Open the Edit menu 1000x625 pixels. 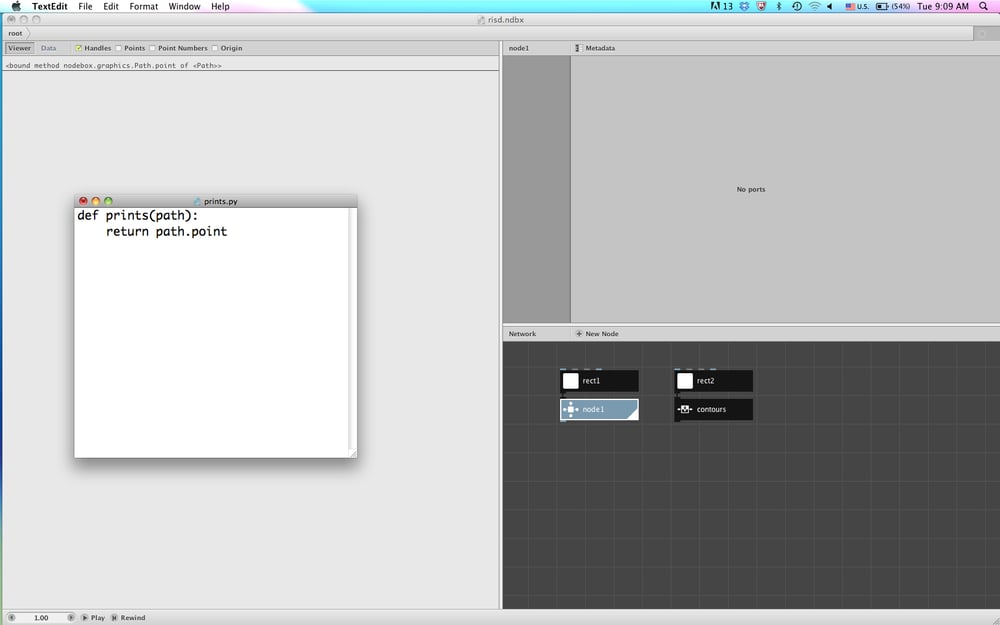click(111, 6)
